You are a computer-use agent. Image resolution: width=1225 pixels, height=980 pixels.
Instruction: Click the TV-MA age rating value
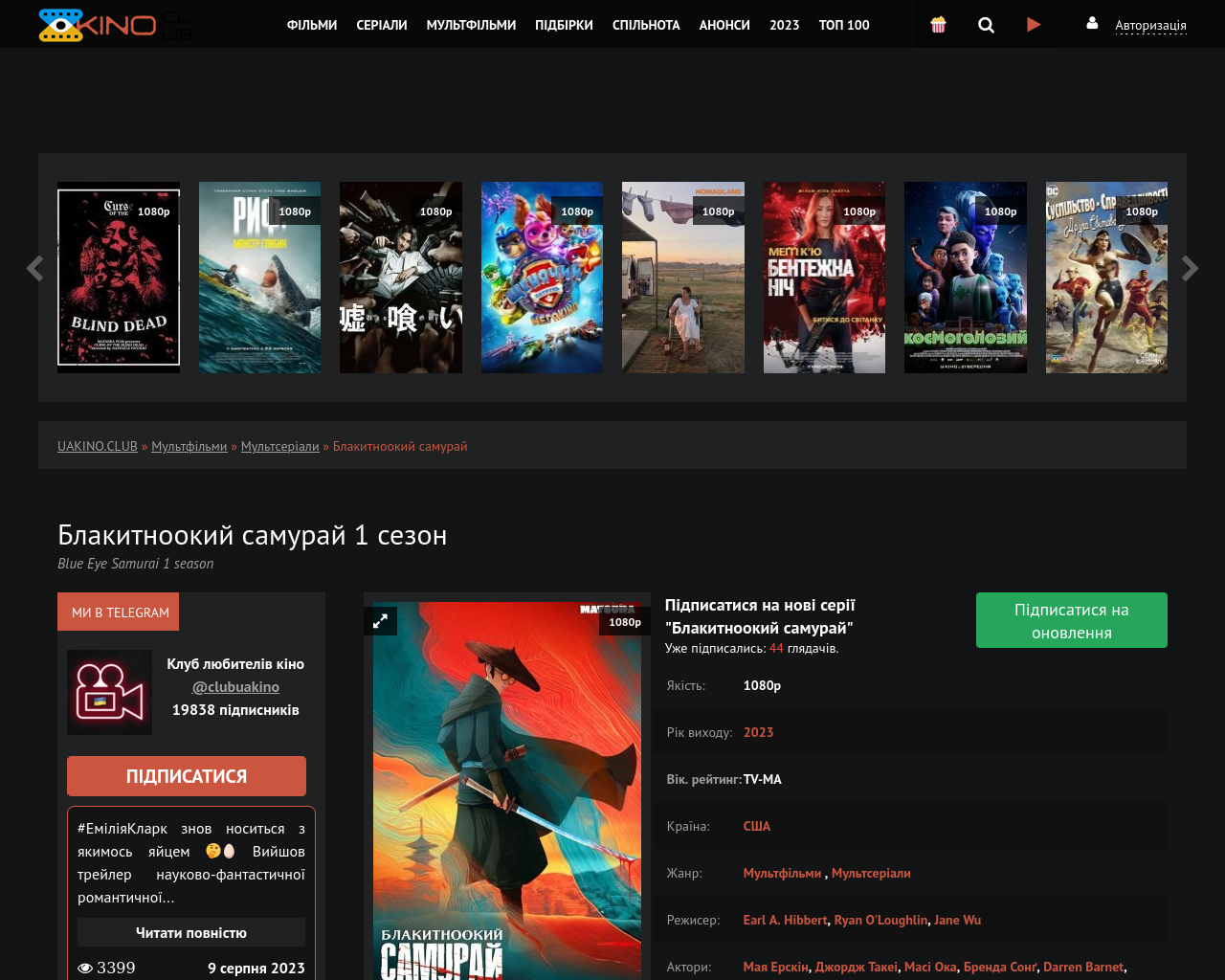(763, 779)
